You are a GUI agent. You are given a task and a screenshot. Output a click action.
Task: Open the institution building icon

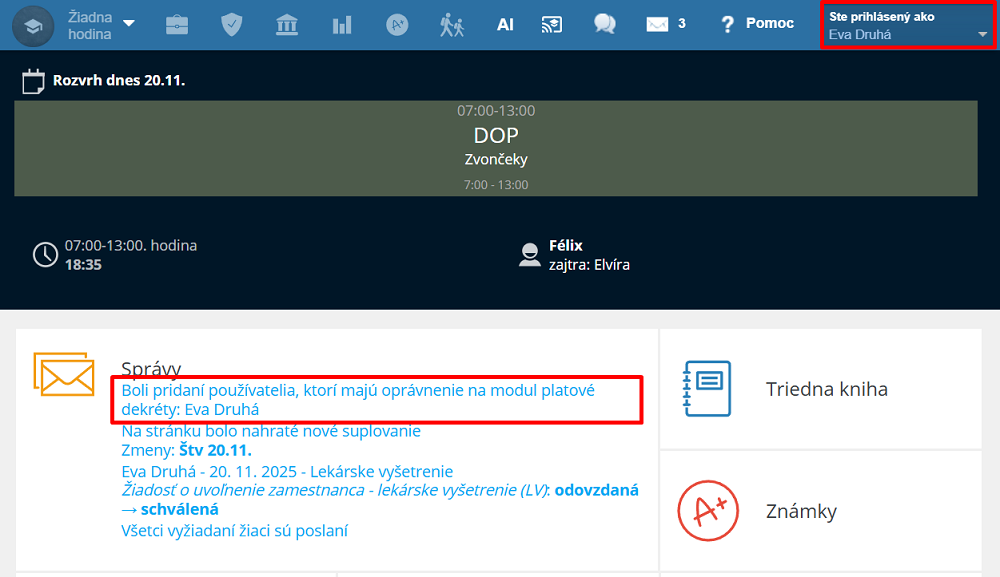point(287,25)
